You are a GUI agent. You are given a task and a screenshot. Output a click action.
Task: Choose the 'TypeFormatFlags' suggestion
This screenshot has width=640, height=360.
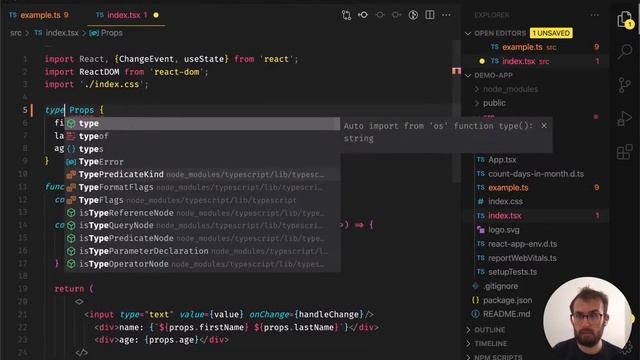click(202, 187)
